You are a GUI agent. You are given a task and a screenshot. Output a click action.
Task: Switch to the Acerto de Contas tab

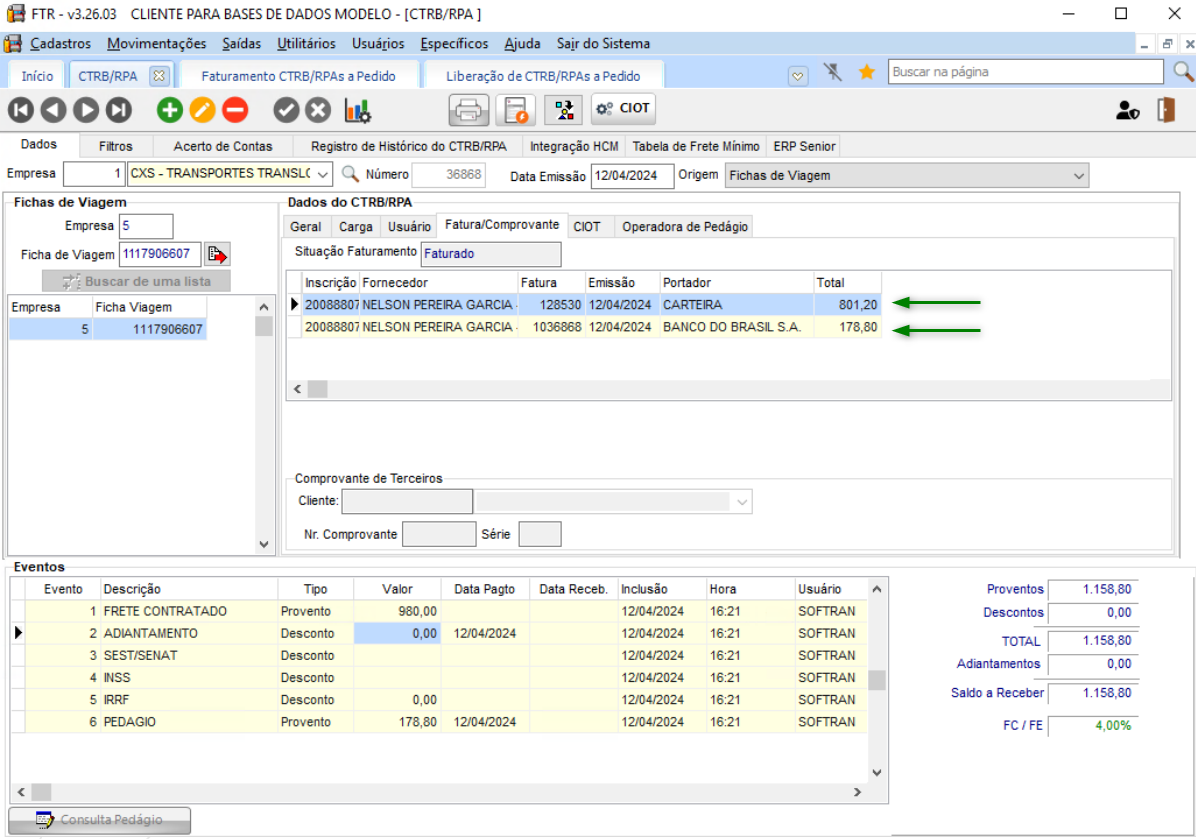click(x=222, y=146)
